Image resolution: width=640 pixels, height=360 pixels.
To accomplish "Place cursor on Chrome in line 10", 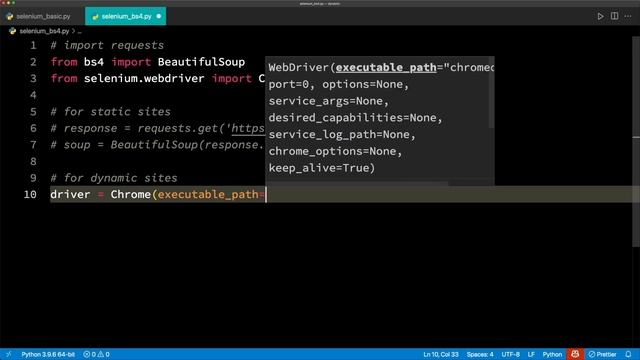I will click(x=131, y=195).
